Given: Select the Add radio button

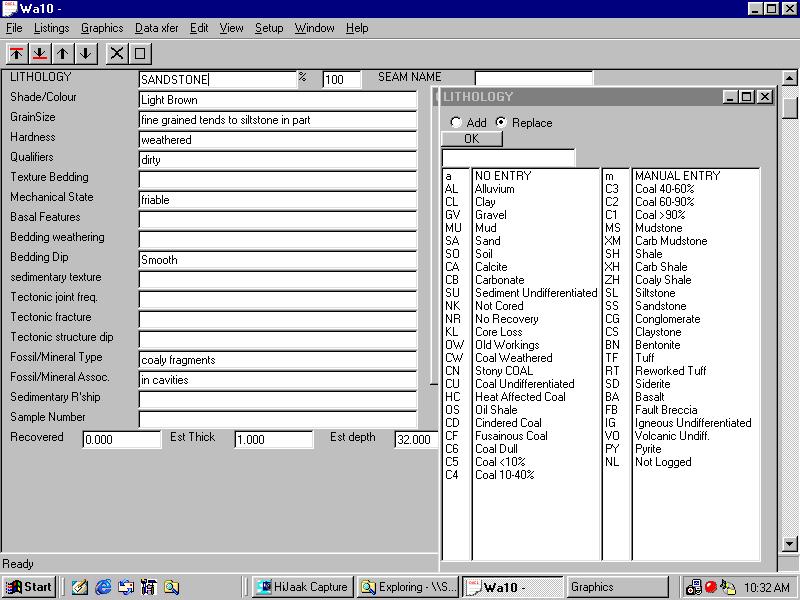Looking at the screenshot, I should tap(456, 123).
